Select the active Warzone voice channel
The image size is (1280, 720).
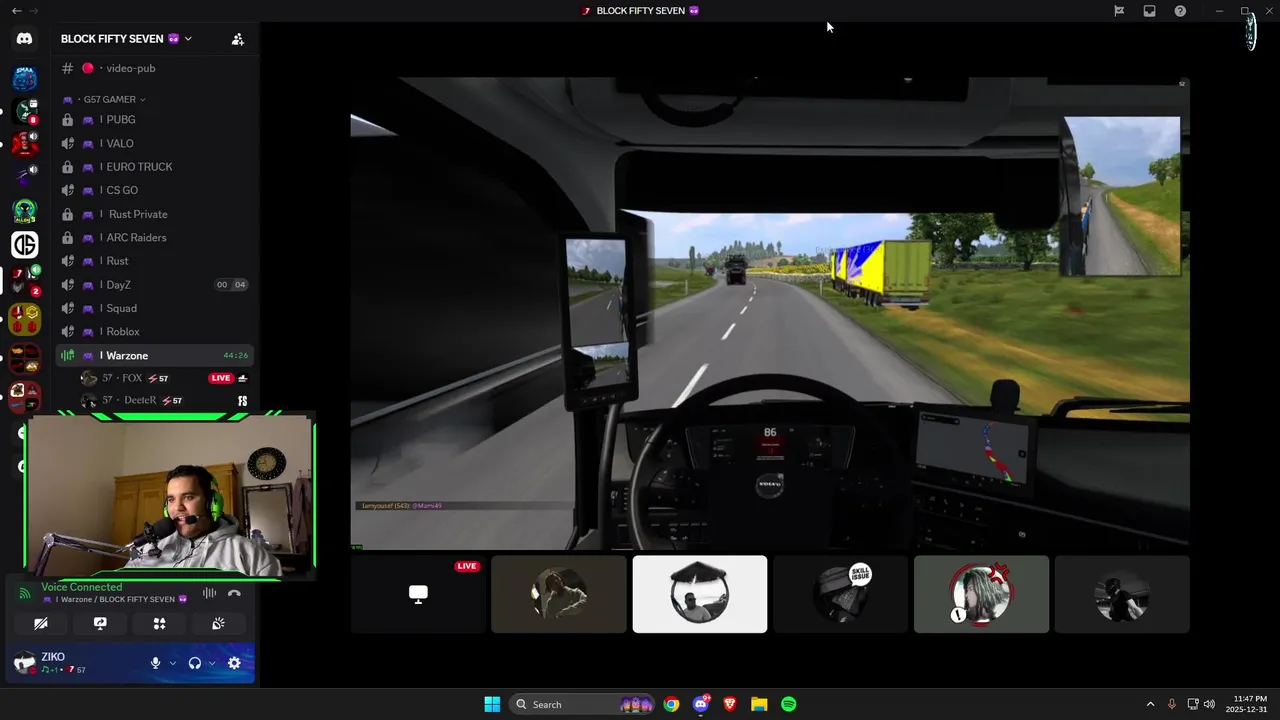point(155,356)
